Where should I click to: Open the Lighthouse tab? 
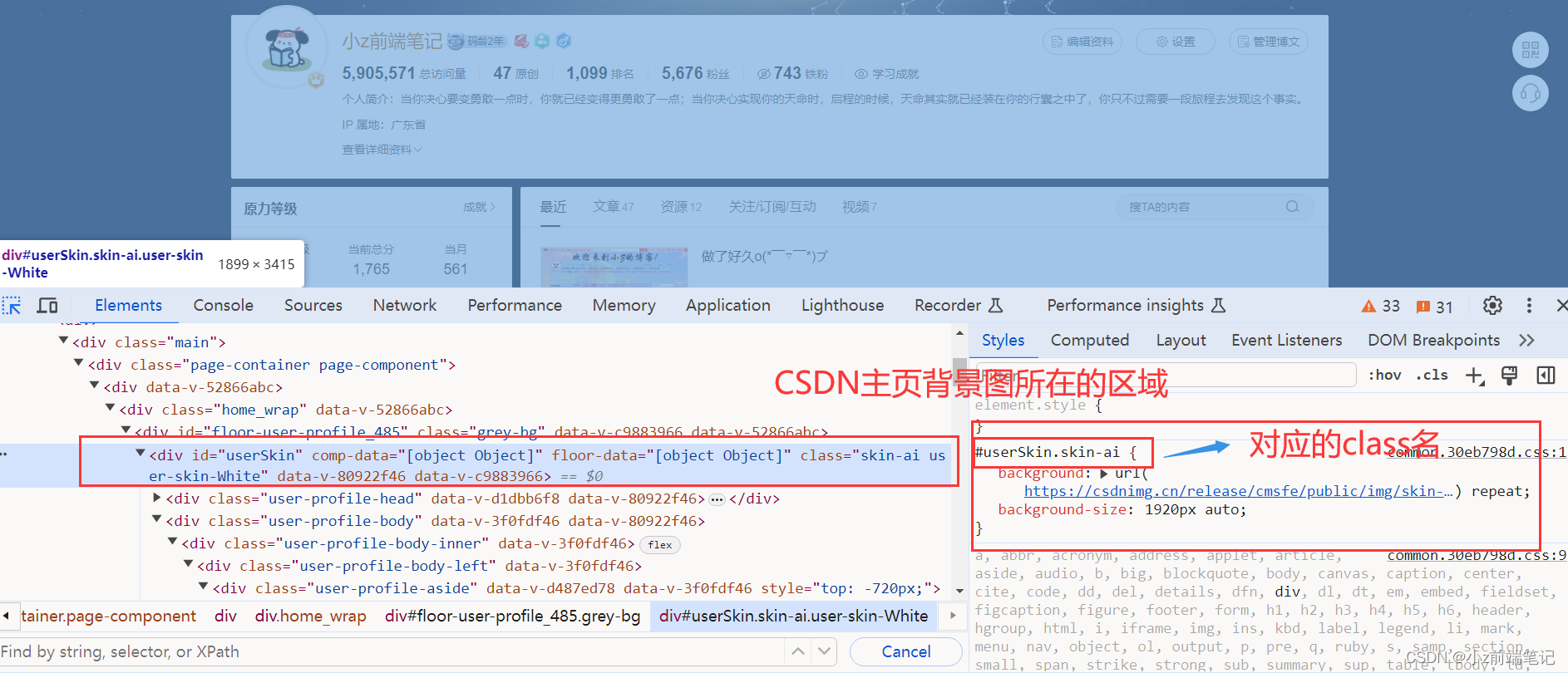[842, 306]
